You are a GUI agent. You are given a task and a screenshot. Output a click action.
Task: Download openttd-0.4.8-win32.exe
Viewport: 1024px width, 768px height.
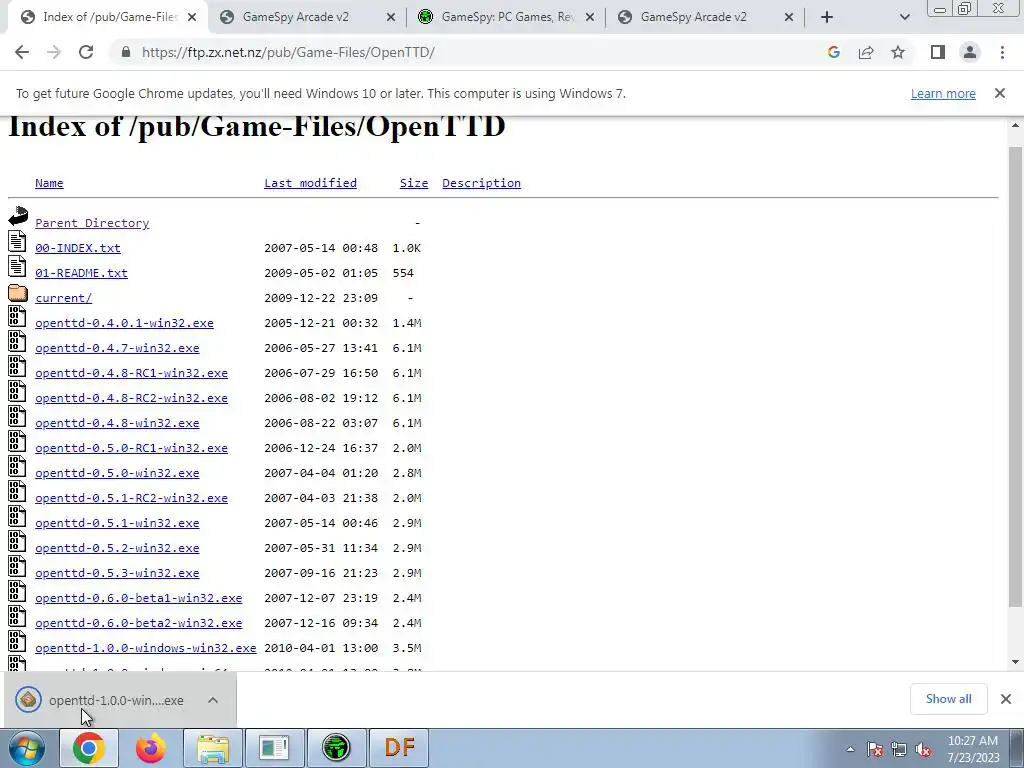[x=117, y=423]
